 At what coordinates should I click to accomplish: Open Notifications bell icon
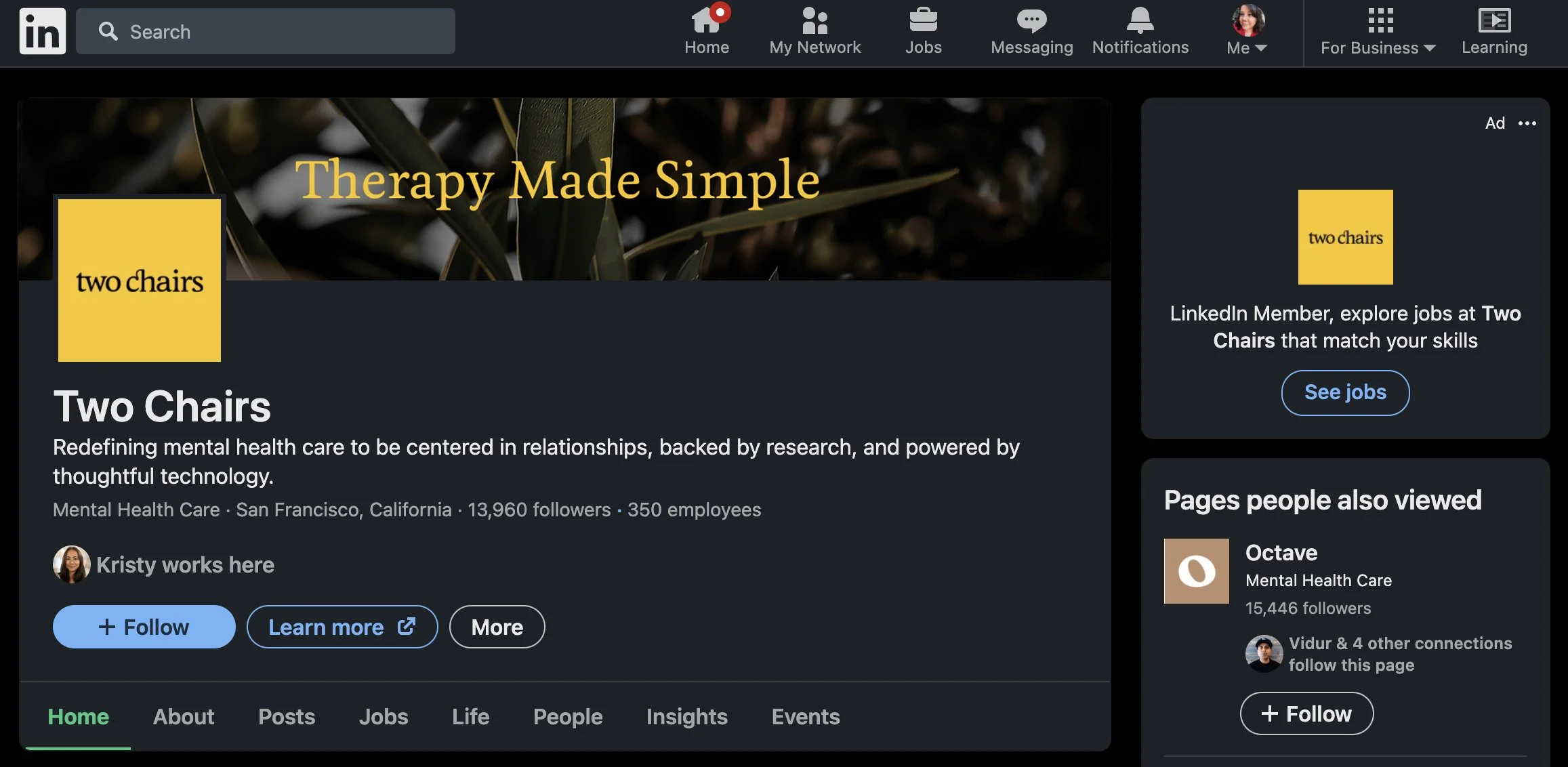(x=1140, y=20)
